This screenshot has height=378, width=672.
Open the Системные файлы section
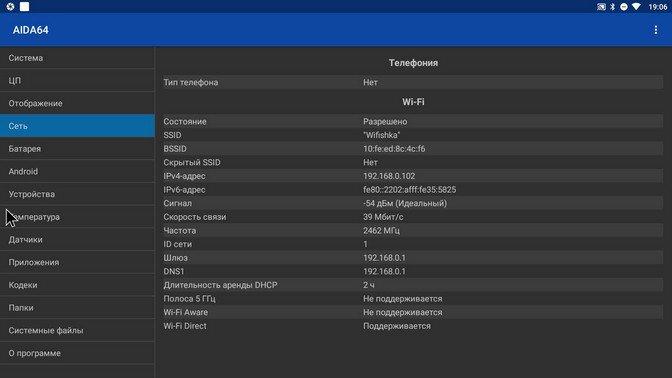pyautogui.click(x=77, y=330)
